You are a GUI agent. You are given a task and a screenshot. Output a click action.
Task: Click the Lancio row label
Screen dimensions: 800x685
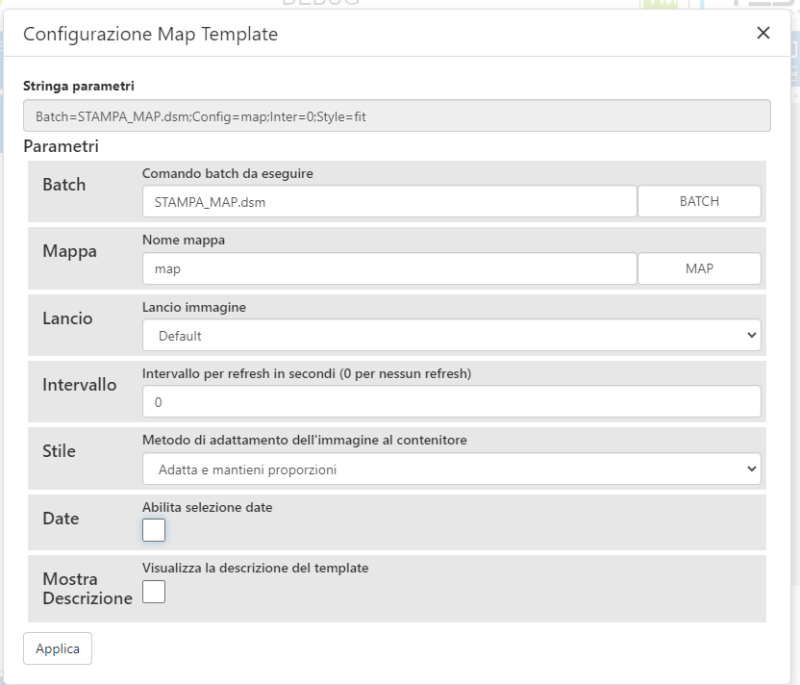coord(69,318)
